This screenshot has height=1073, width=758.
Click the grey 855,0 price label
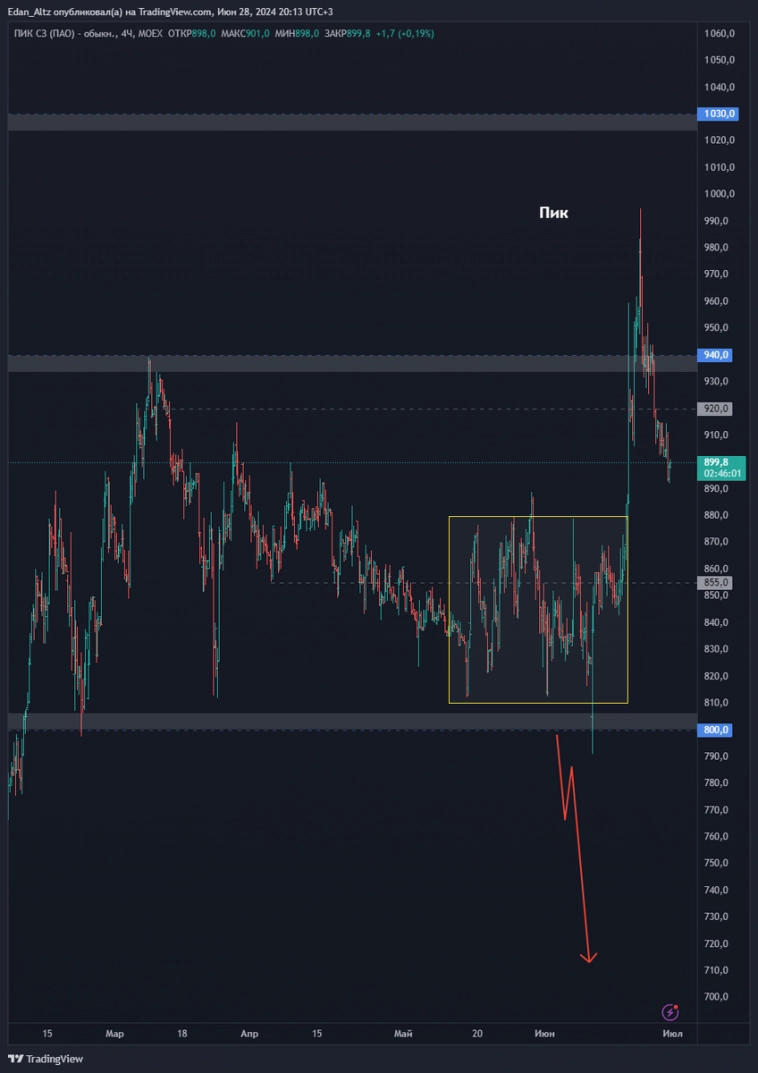point(714,582)
